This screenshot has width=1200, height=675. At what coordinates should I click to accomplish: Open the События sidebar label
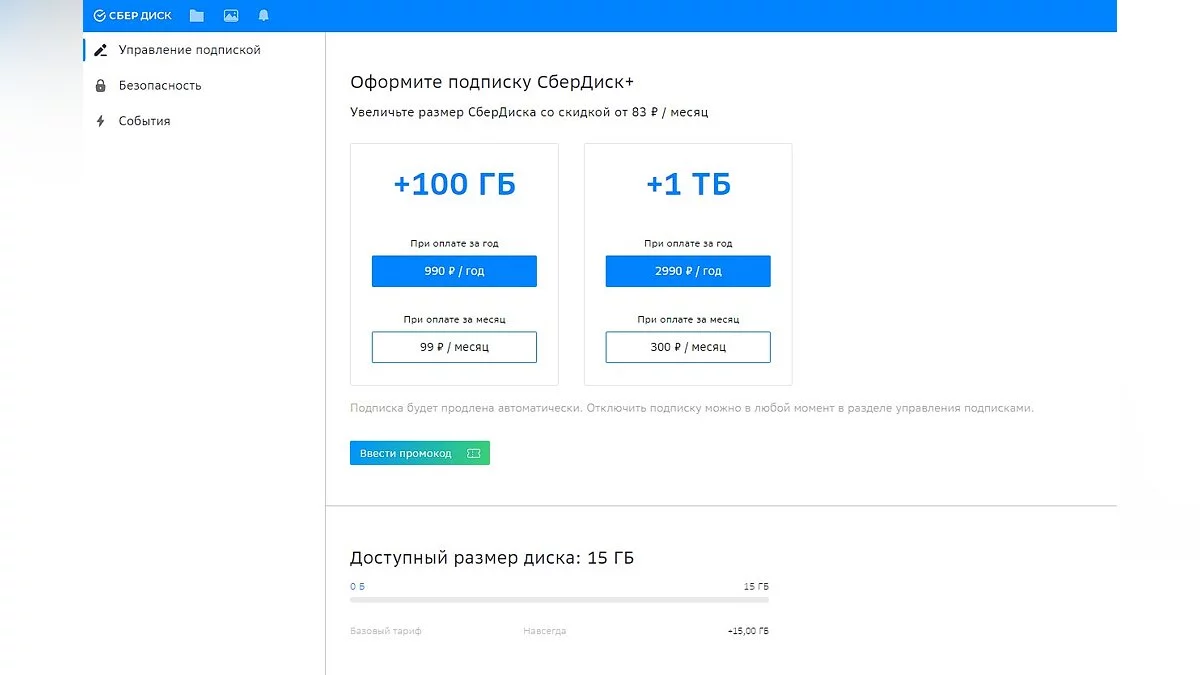[x=144, y=121]
